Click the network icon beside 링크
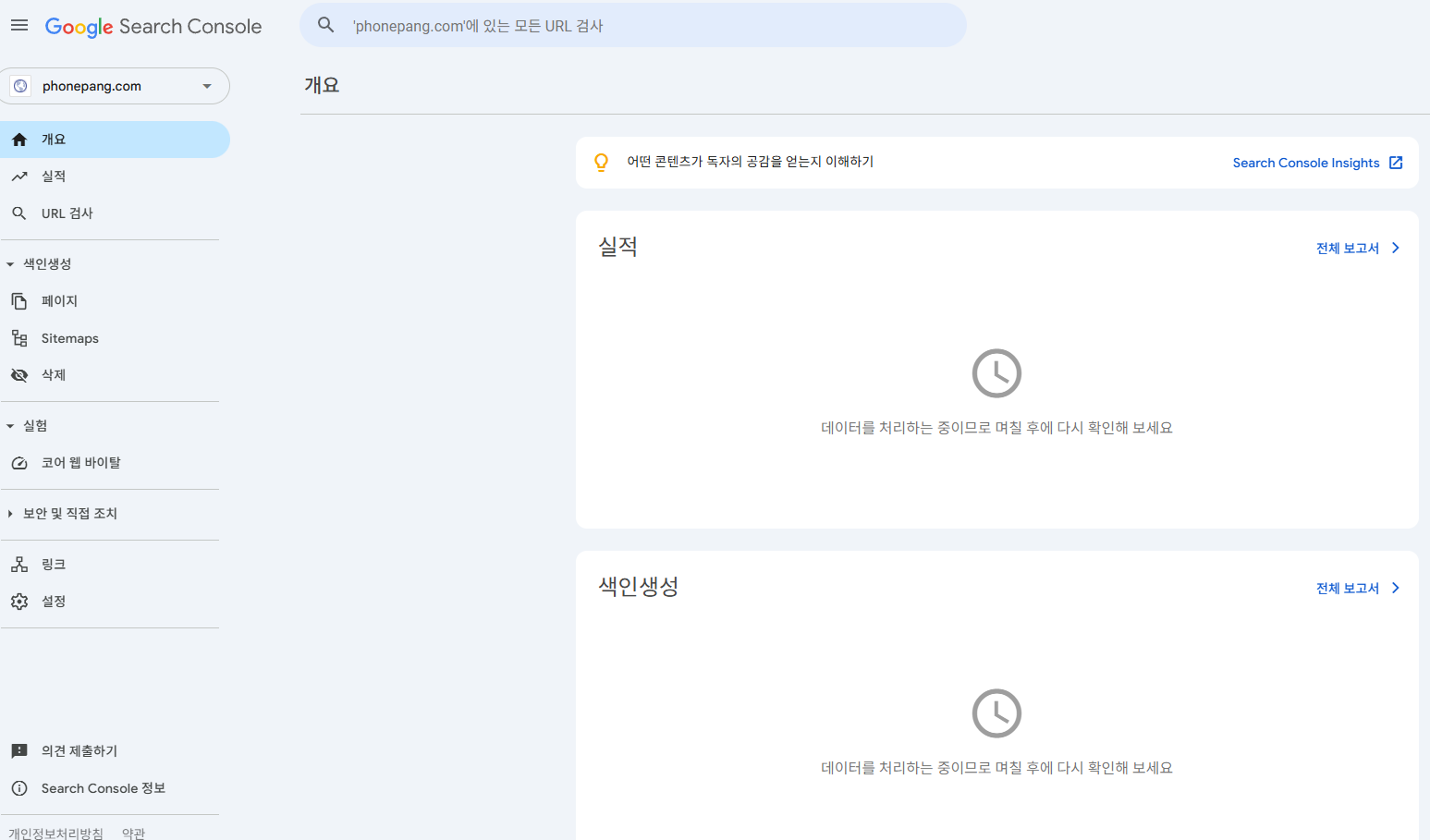This screenshot has height=840, width=1430. [x=19, y=565]
